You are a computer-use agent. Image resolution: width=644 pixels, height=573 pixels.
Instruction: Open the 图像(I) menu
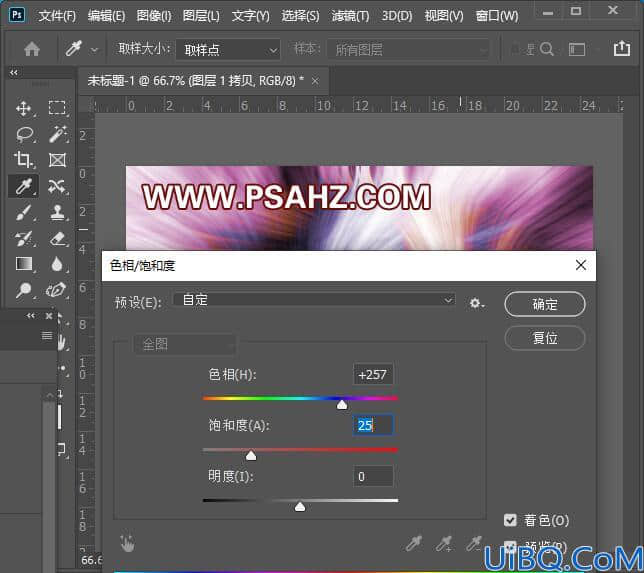point(154,16)
